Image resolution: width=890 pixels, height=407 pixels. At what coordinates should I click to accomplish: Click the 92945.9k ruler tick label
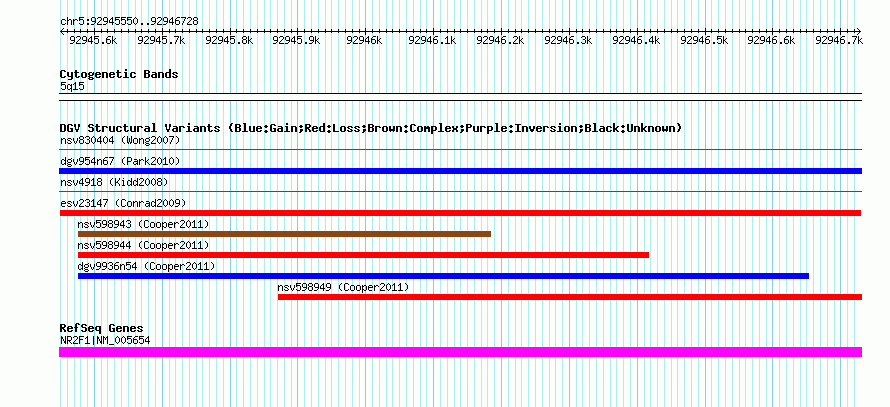click(296, 40)
